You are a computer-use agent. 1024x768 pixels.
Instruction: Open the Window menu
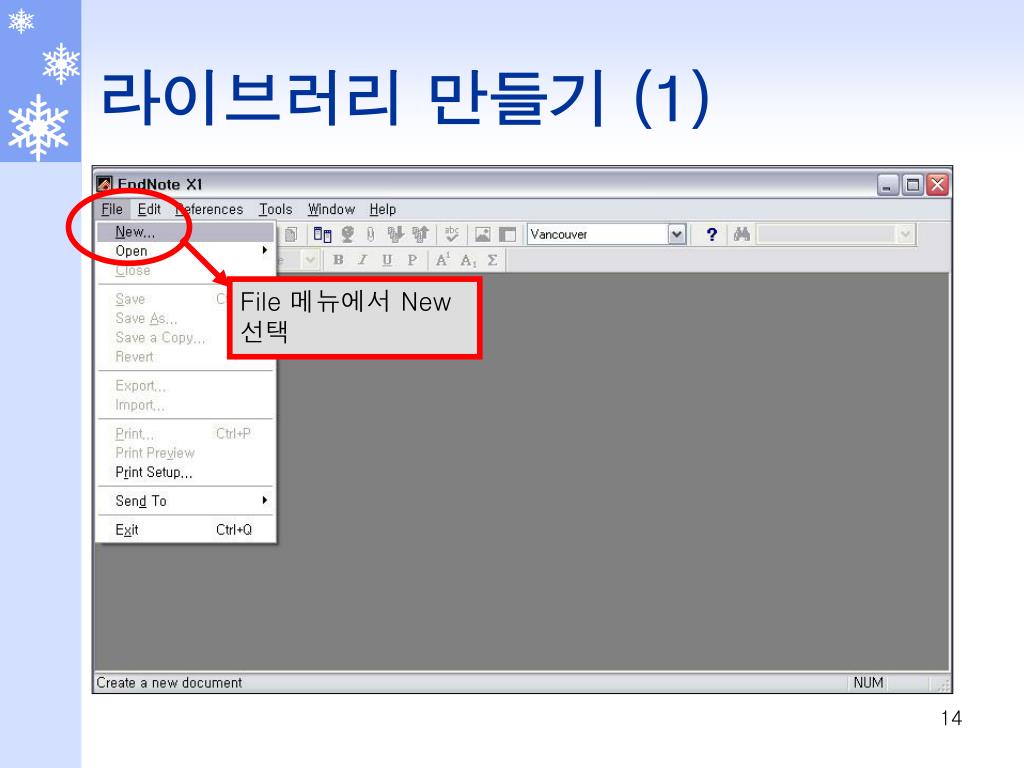[x=331, y=209]
